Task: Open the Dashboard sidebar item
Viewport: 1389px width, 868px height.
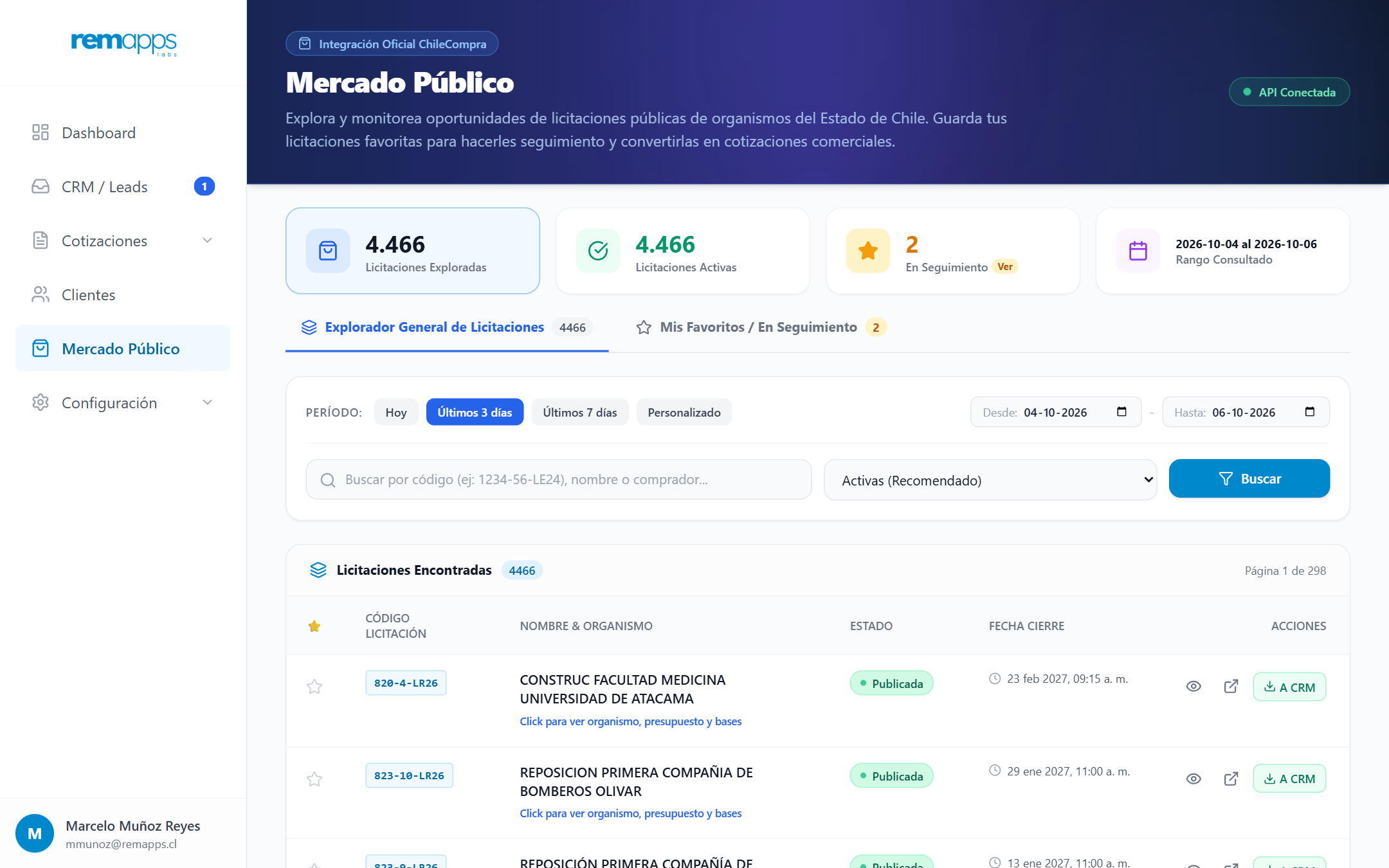Action: pyautogui.click(x=123, y=132)
